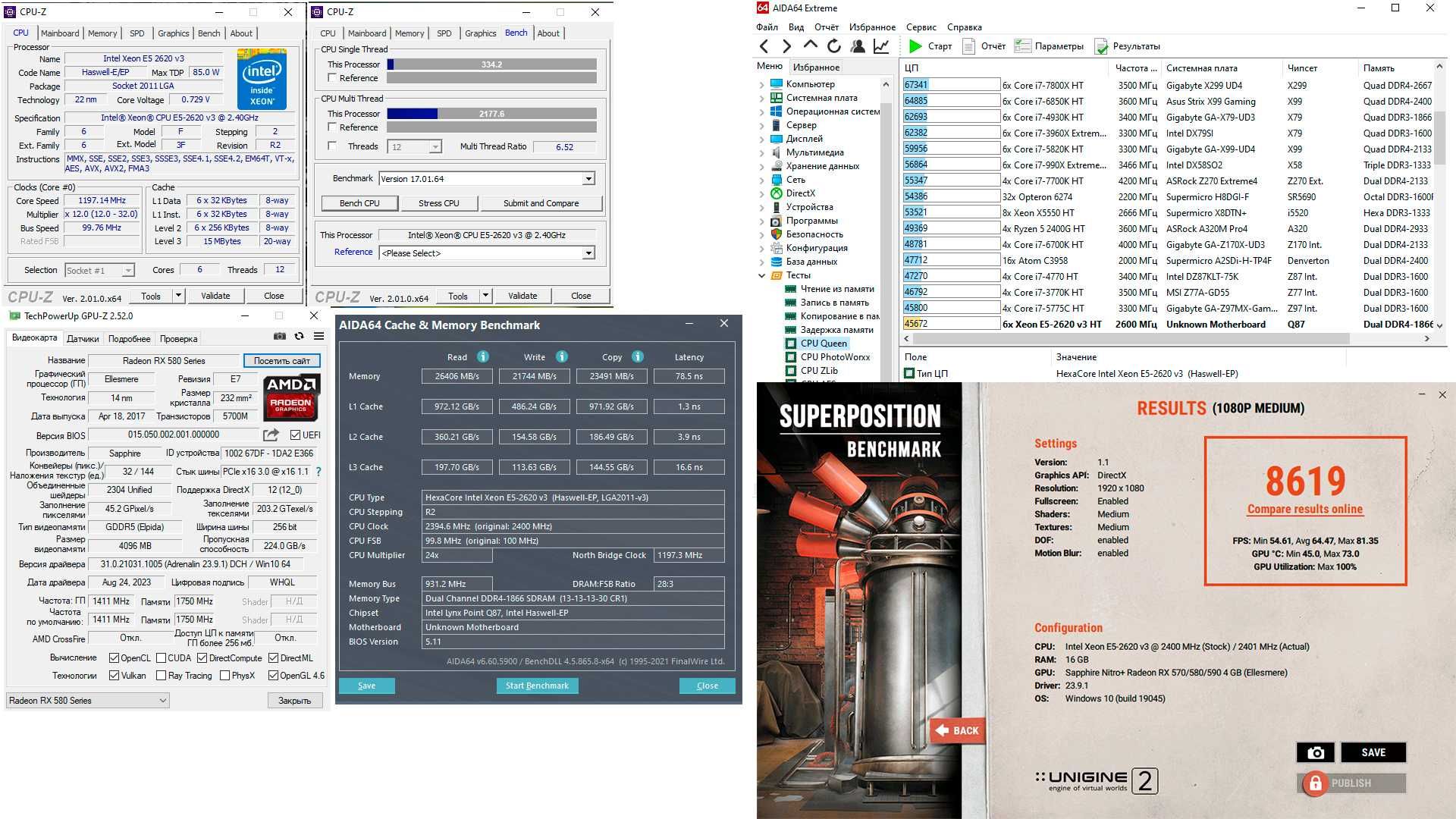Switch to SPD tab in left CPU-Z
Screen dimensions: 1456x819
137,33
